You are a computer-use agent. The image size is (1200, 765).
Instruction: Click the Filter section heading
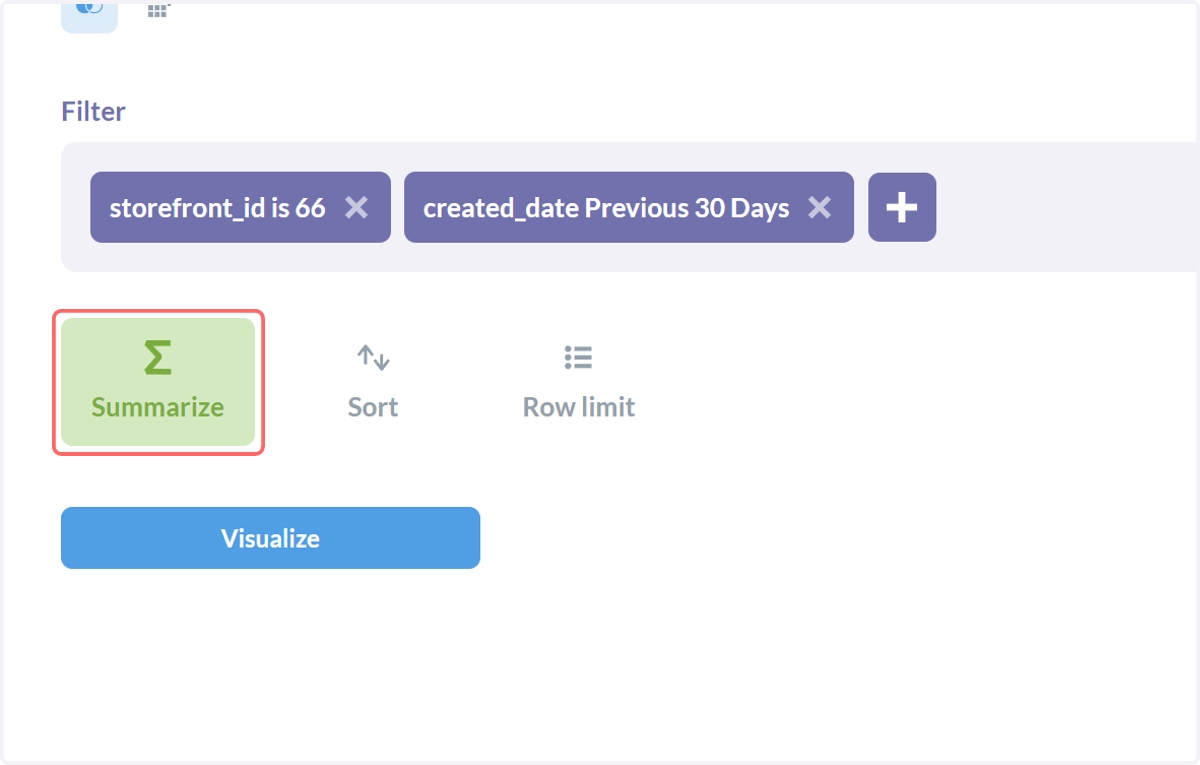[93, 111]
